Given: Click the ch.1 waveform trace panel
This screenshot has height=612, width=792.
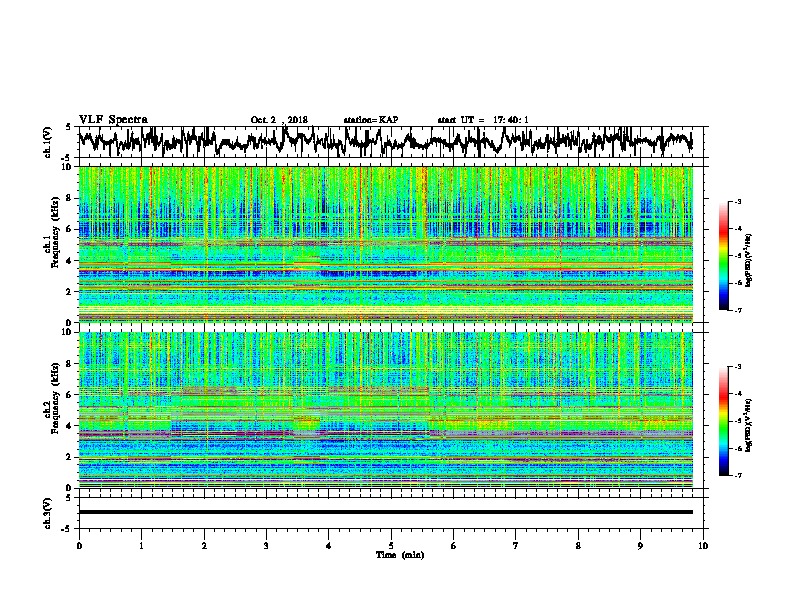Looking at the screenshot, I should 391,142.
